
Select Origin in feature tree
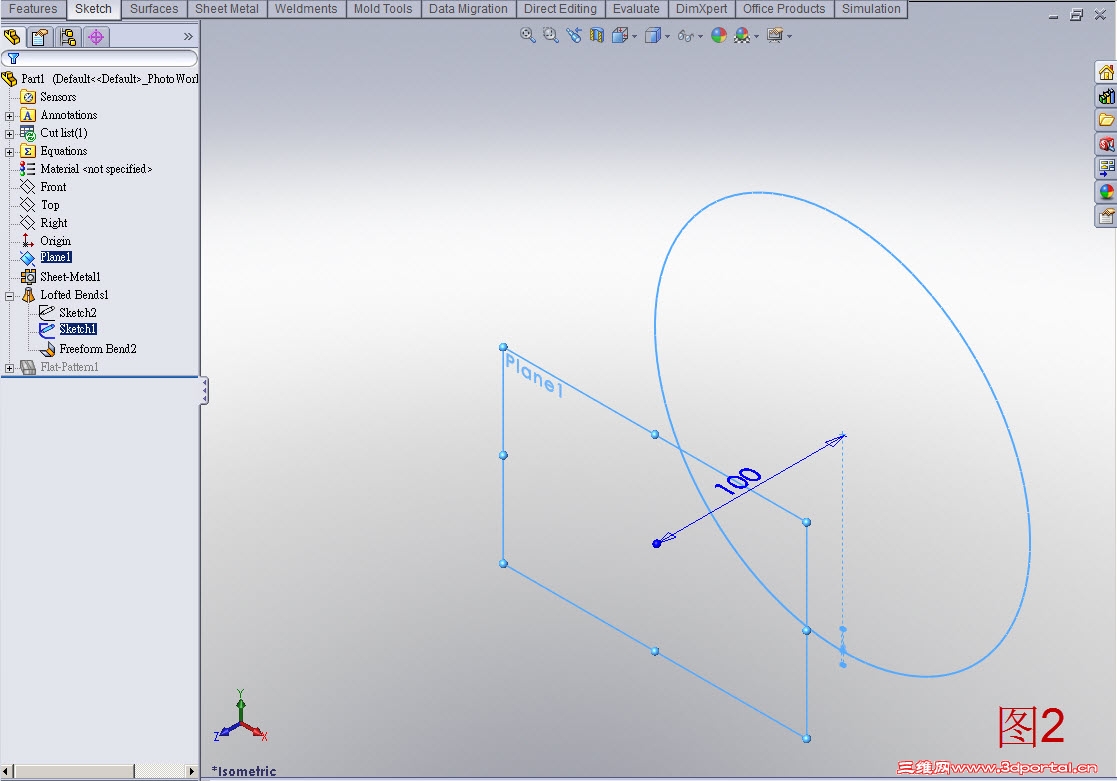[55, 241]
